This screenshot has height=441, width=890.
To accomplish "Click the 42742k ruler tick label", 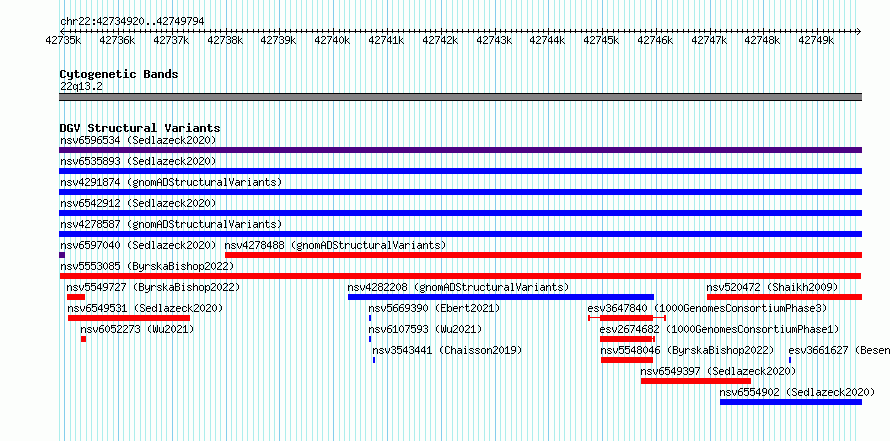I will point(440,40).
